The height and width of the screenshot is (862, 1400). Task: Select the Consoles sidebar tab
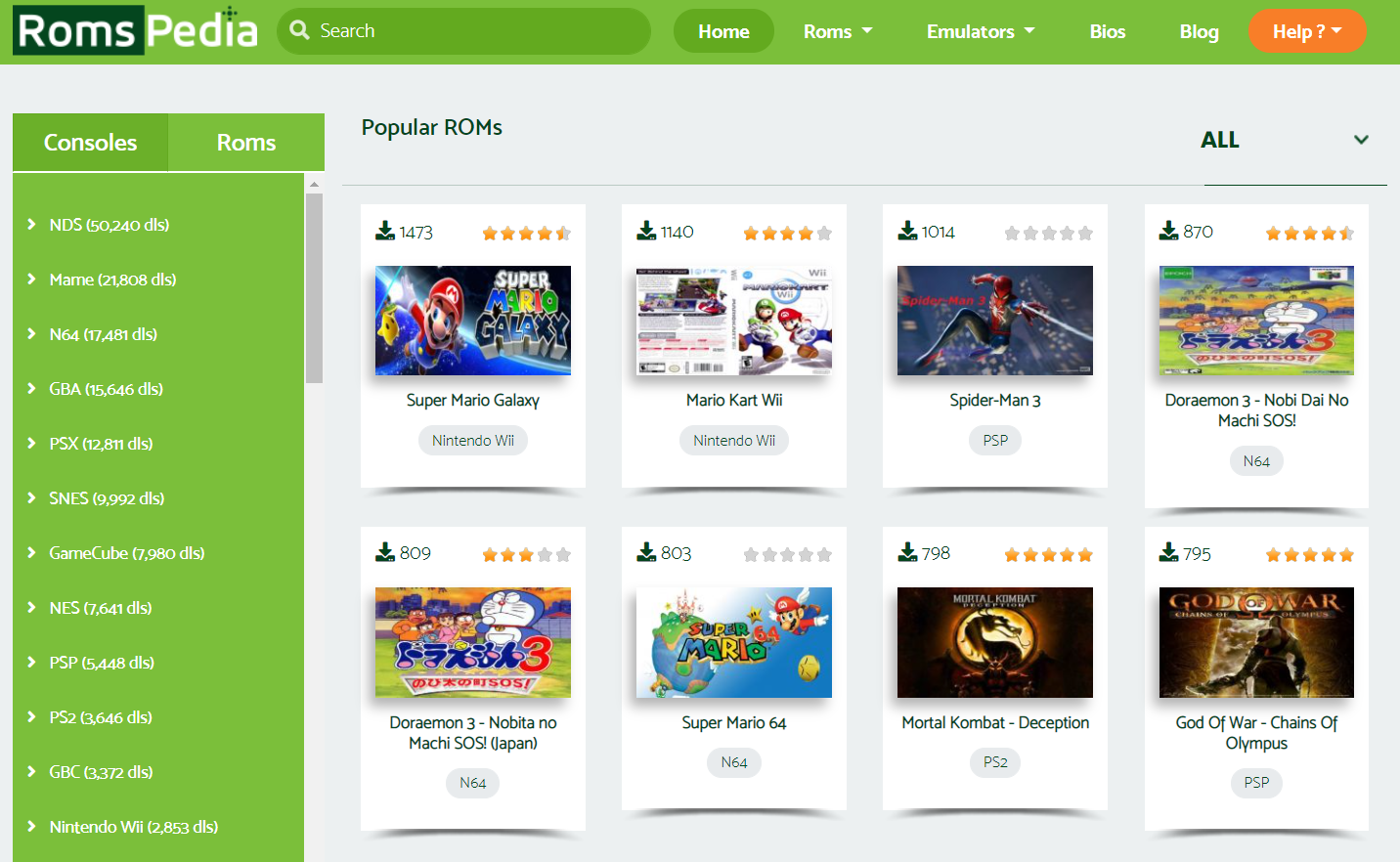point(90,143)
